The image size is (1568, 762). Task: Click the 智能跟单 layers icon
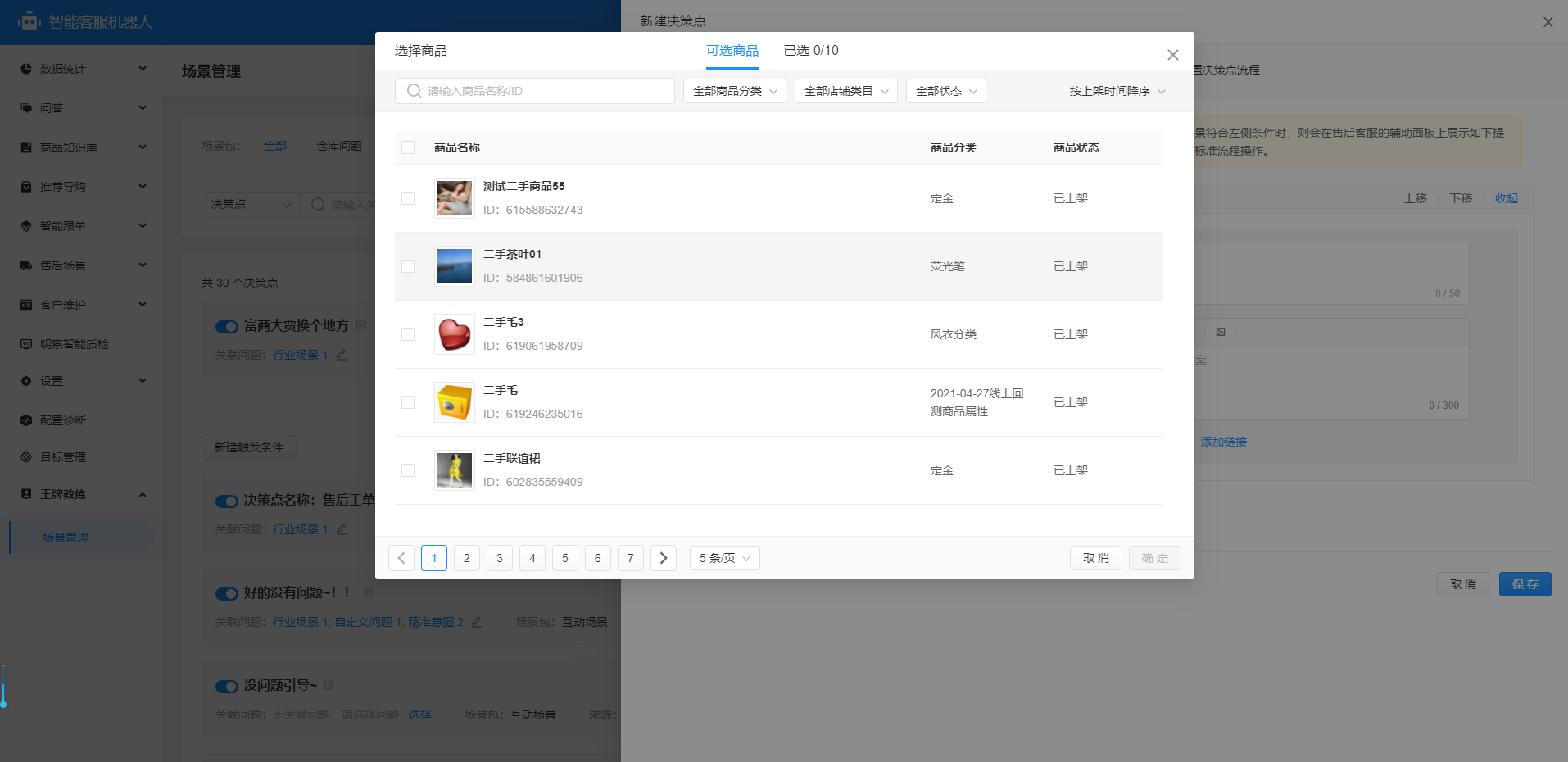26,226
